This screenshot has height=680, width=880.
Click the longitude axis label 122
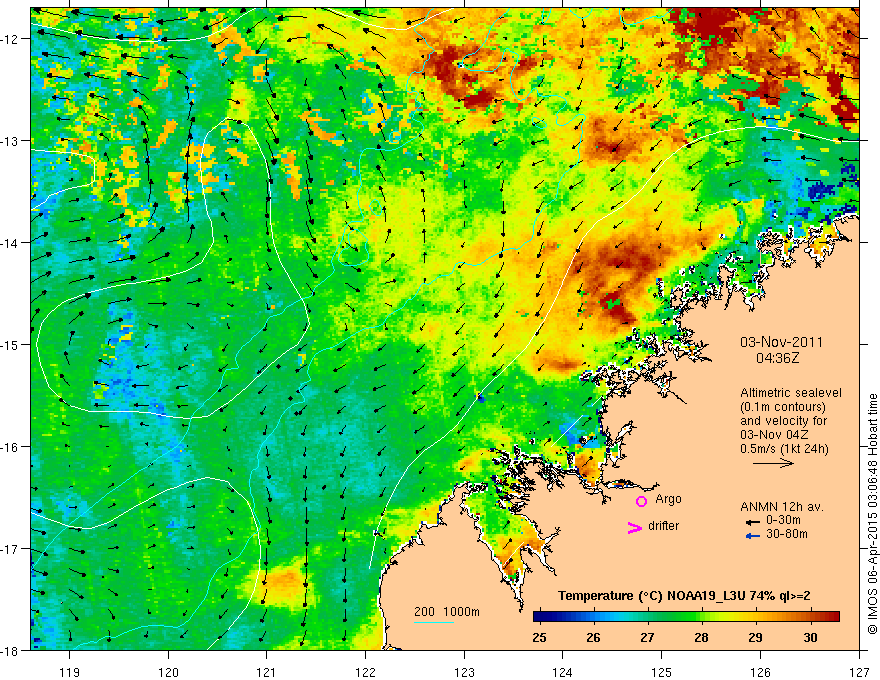click(x=365, y=672)
